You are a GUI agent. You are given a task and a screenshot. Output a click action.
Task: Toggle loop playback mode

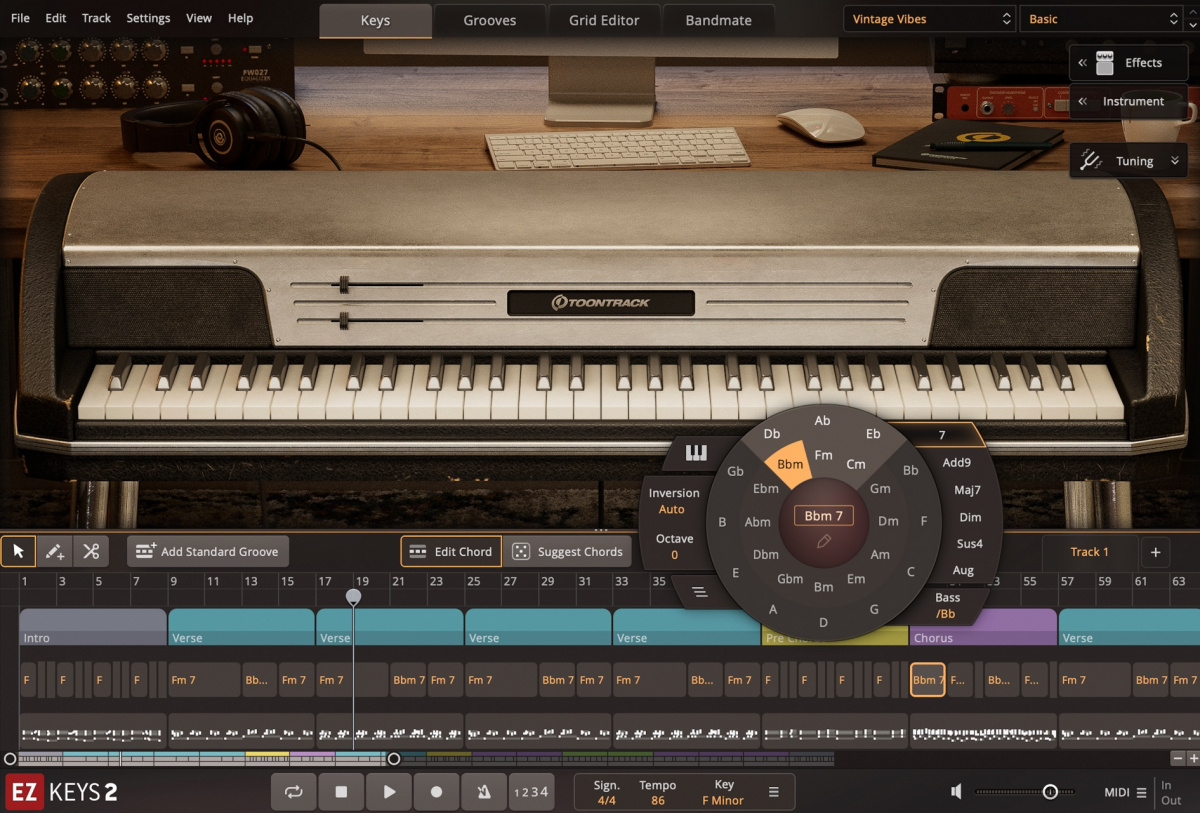(x=293, y=791)
